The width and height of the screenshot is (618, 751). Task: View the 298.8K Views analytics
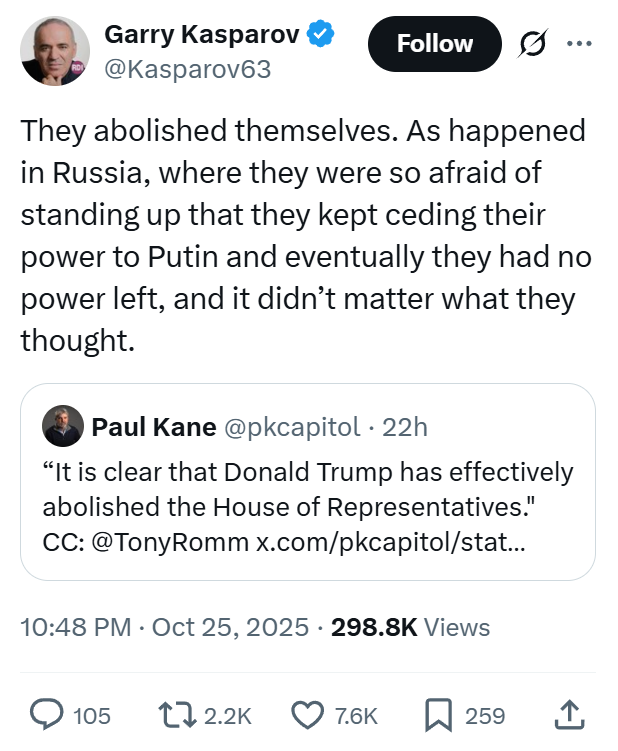(410, 627)
